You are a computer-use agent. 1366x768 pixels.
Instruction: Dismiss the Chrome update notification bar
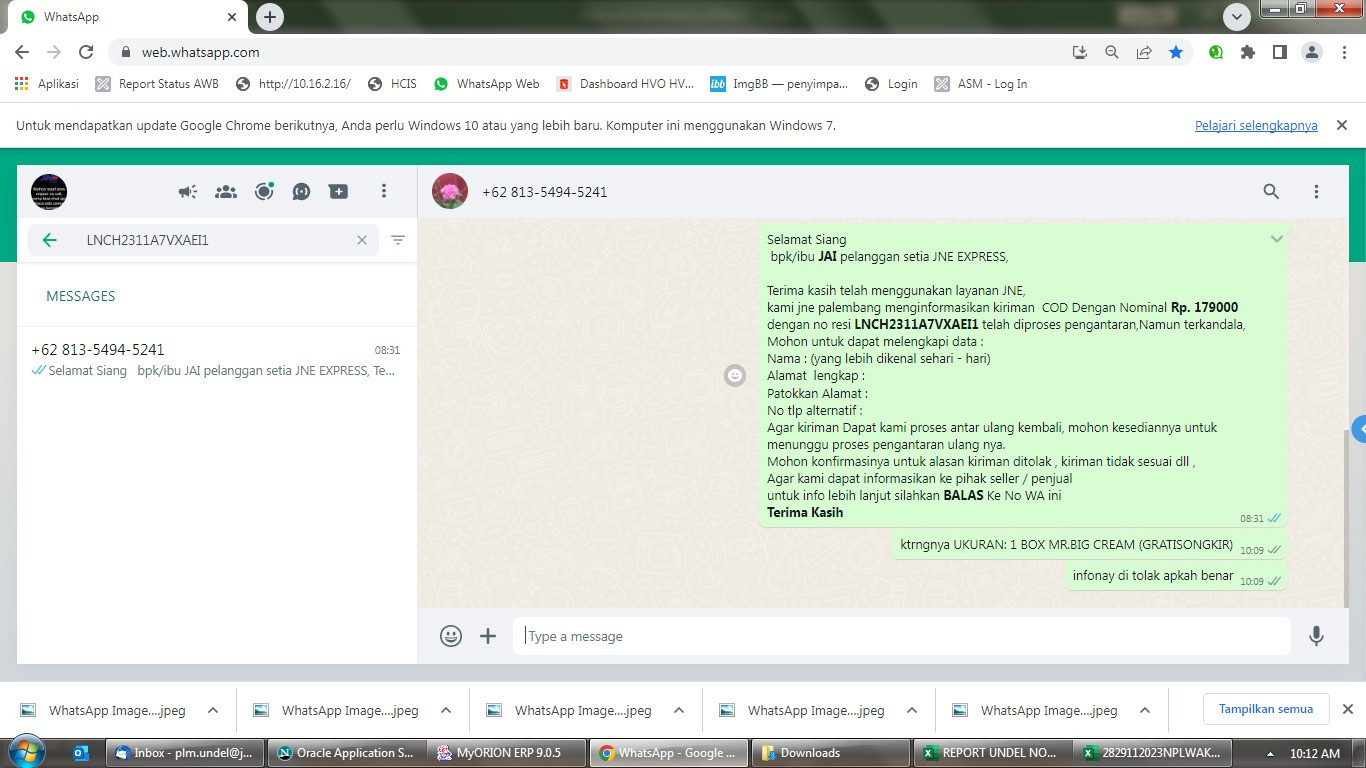1342,125
